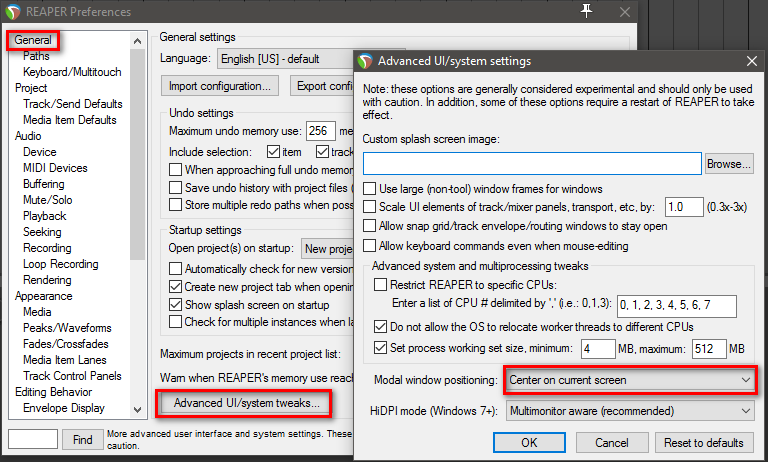Open Peaks/Waveforms settings page

[x=67, y=328]
